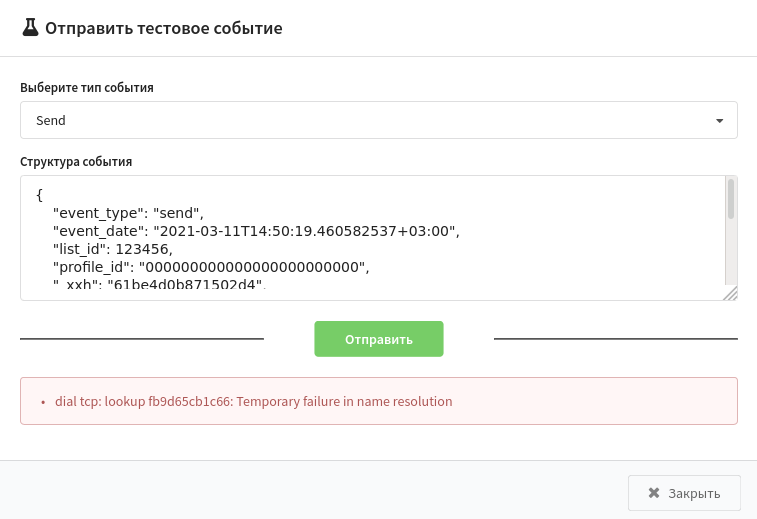Click the scrollbar thumb in the event structure field
757x519 pixels.
click(731, 199)
